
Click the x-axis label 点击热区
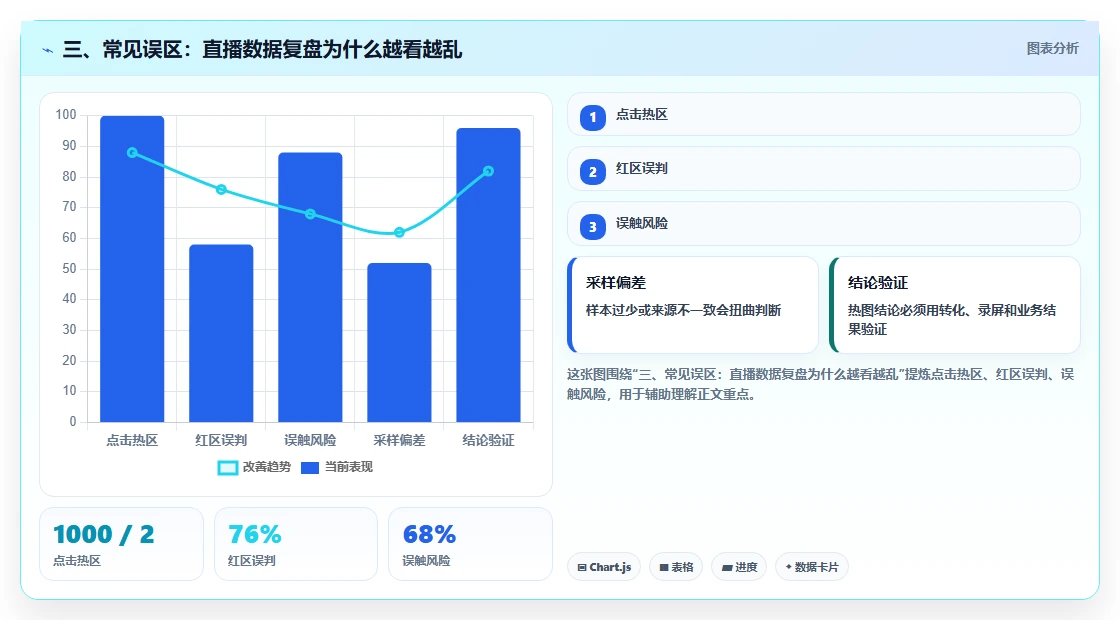(x=132, y=441)
